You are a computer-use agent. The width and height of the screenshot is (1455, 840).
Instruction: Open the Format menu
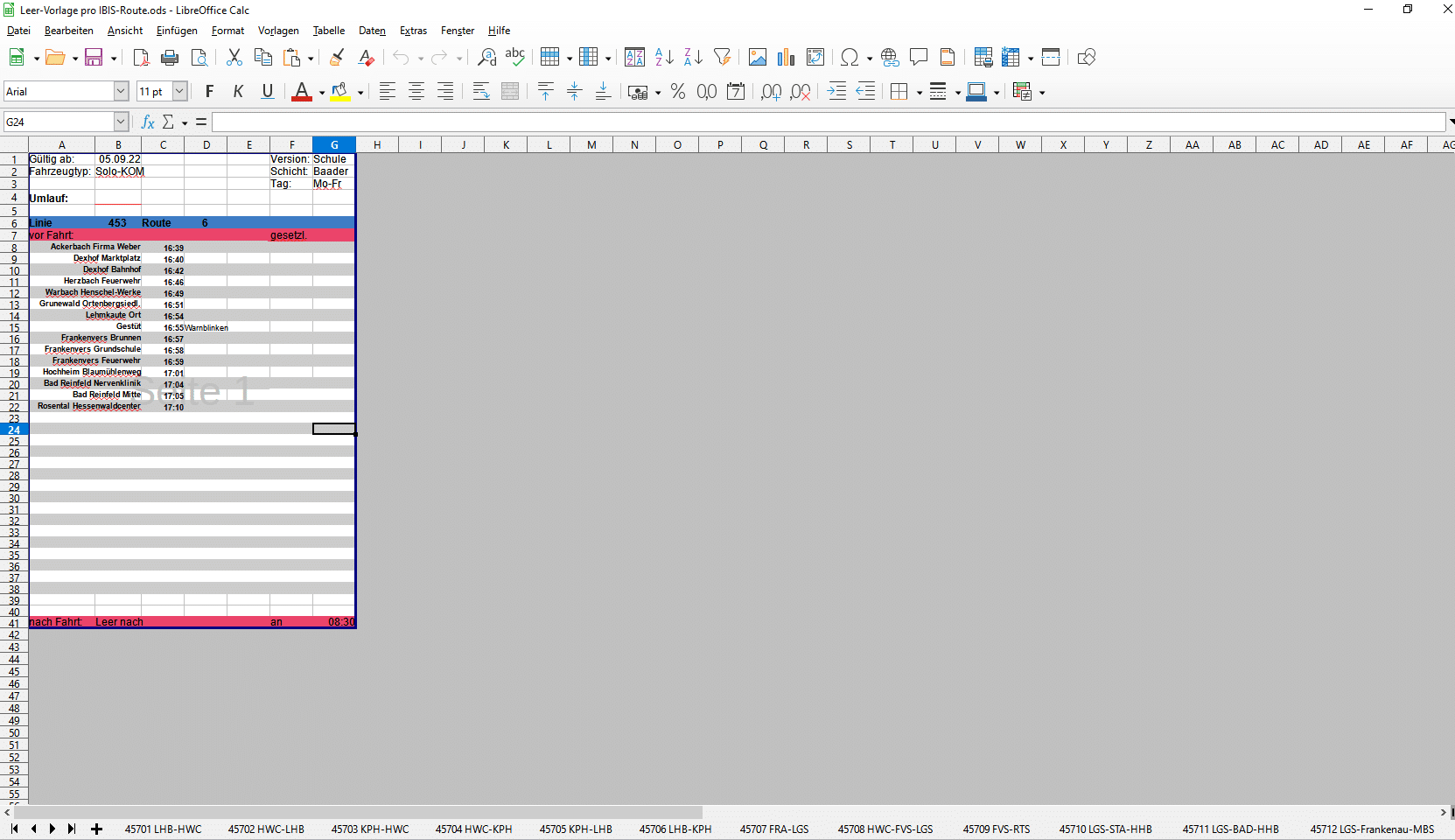[x=227, y=31]
